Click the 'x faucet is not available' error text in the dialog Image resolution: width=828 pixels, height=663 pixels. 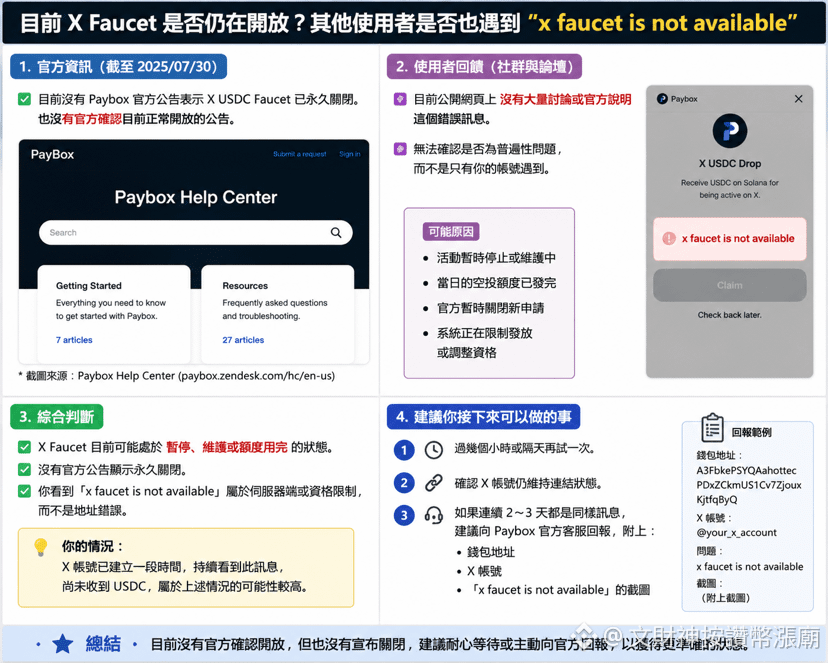[738, 239]
